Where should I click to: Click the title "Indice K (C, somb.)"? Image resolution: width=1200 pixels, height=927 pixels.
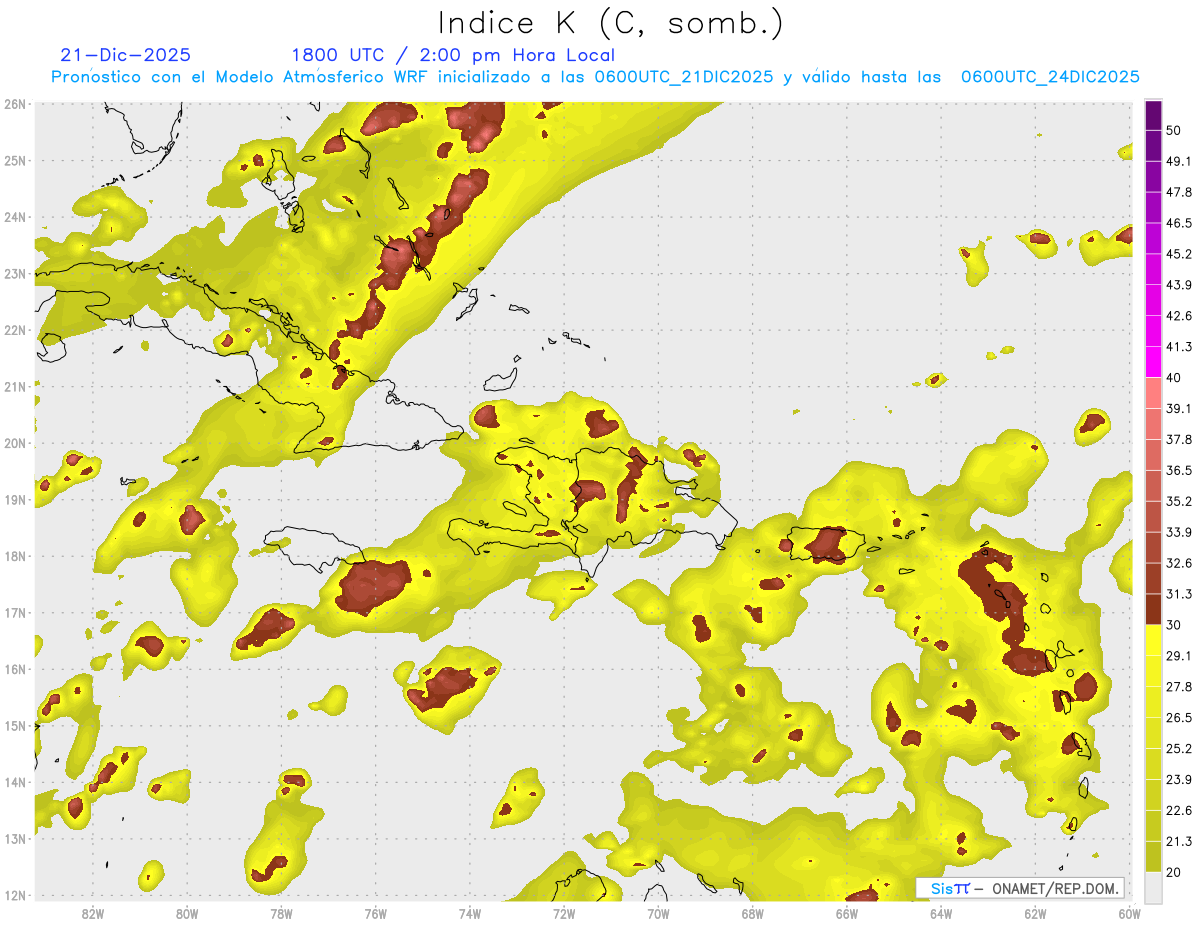coord(611,24)
